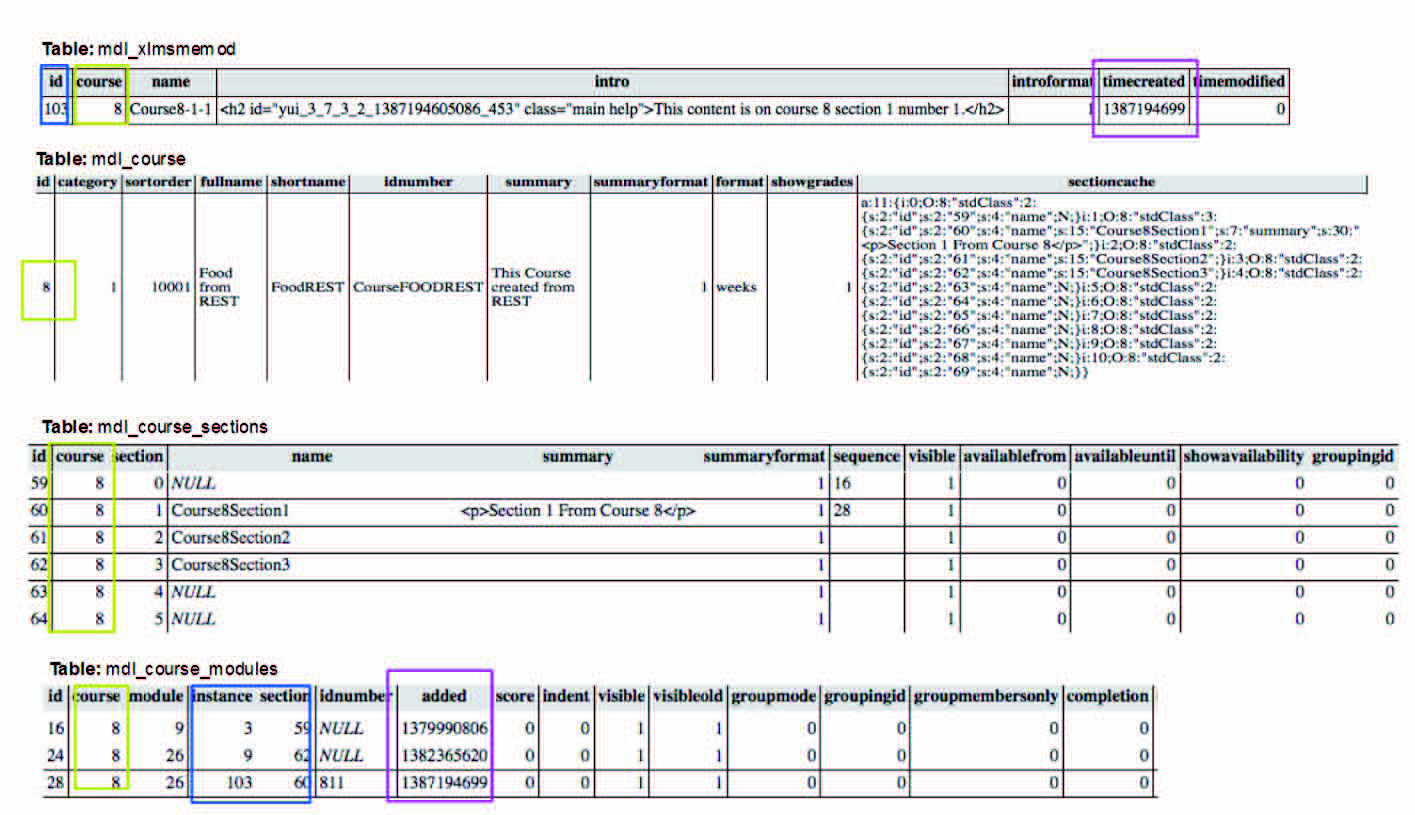
Task: Click the 'Table: mdl_course_sections' title
Action: [x=155, y=427]
